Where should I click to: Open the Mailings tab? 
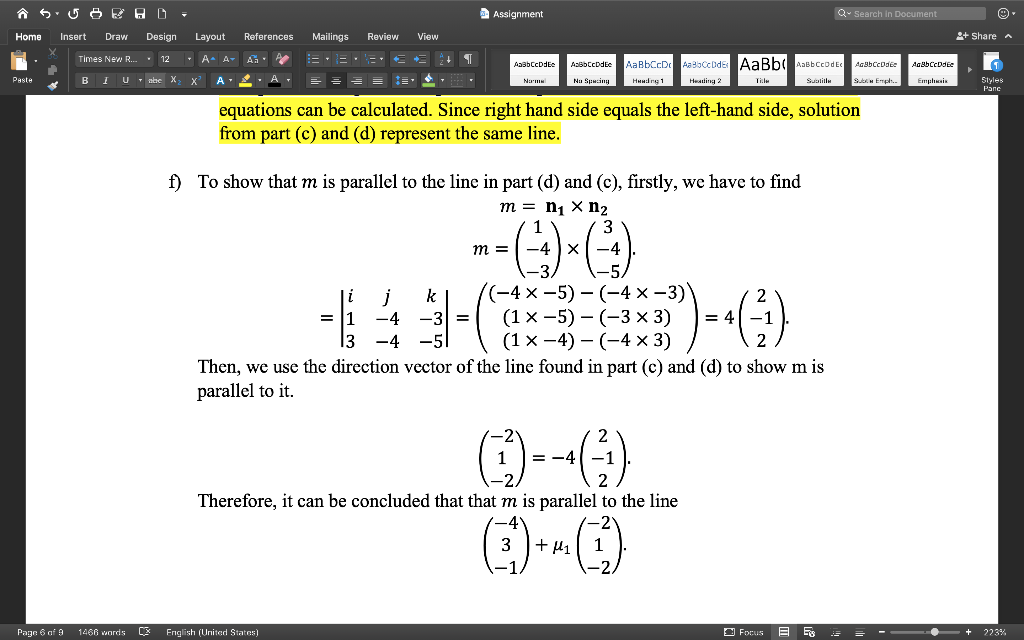[330, 37]
